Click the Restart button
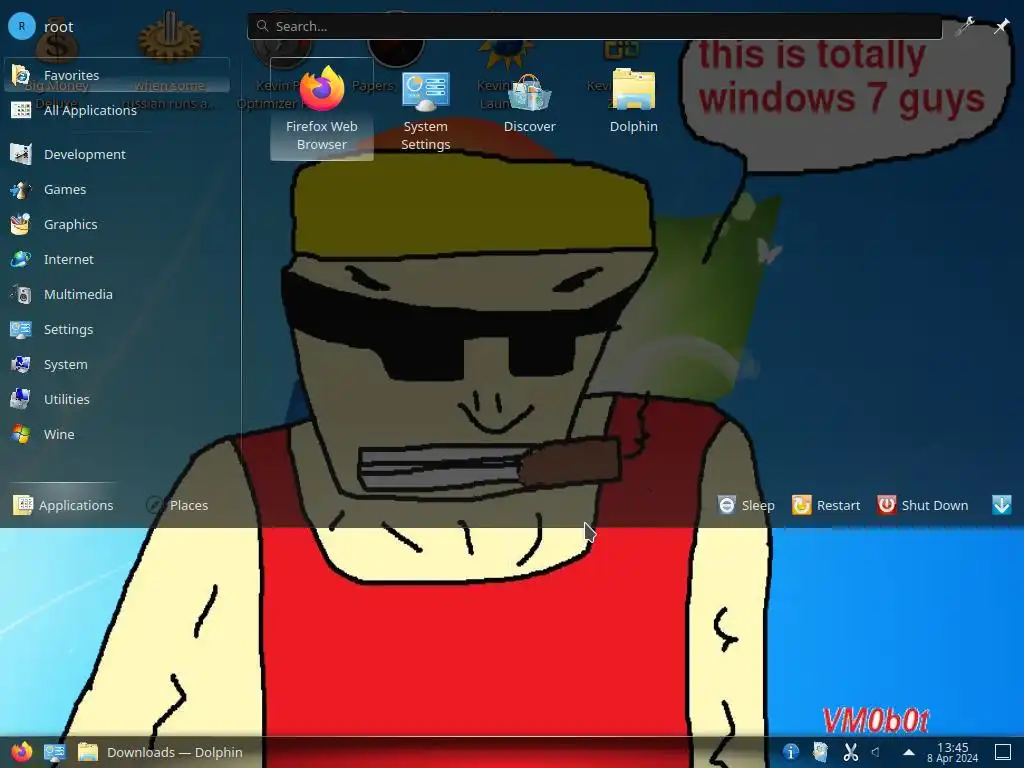 point(826,505)
